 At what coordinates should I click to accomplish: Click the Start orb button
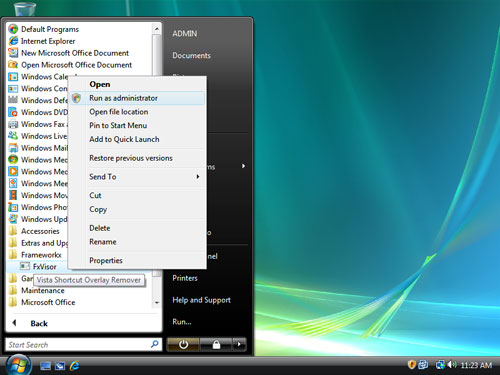pos(18,365)
